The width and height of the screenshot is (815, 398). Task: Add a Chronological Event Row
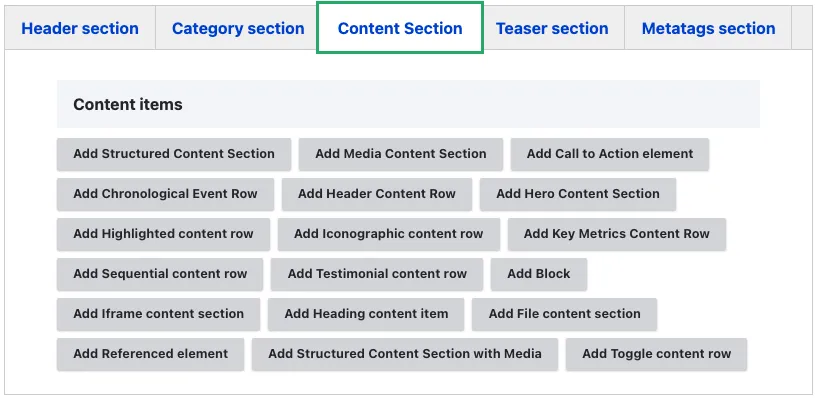coord(165,194)
